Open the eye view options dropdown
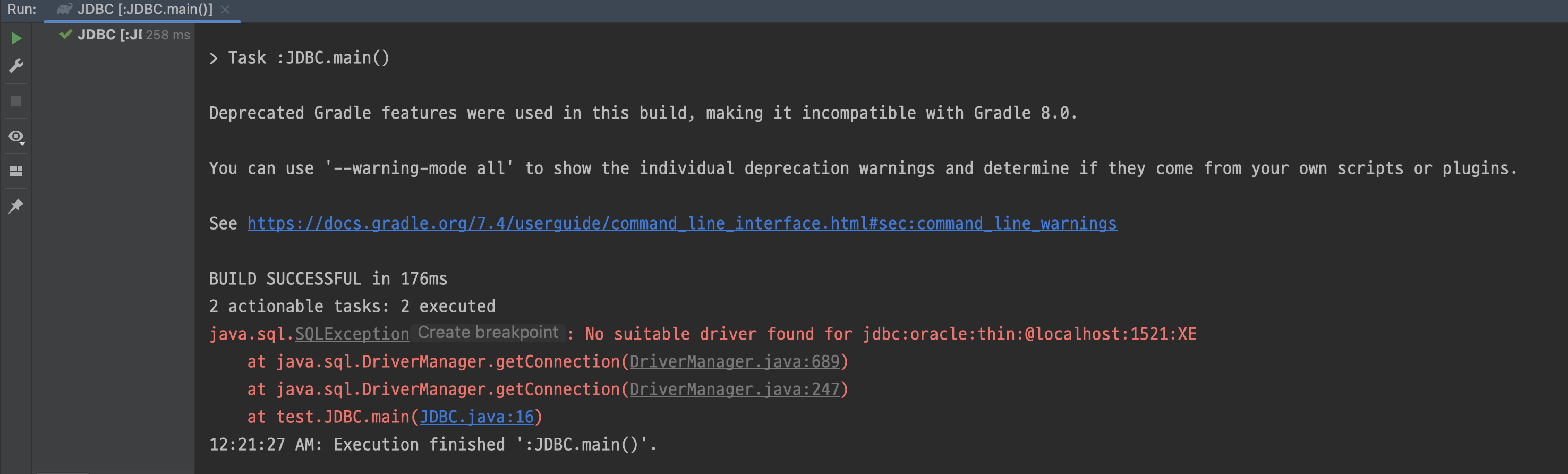1568x474 pixels. point(16,137)
